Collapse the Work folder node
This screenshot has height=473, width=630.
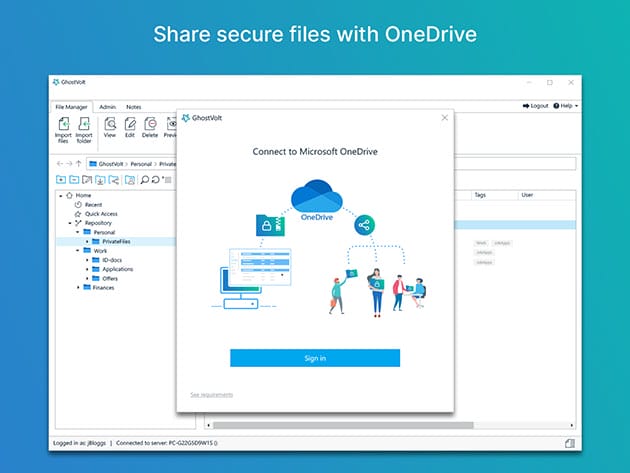pos(79,250)
